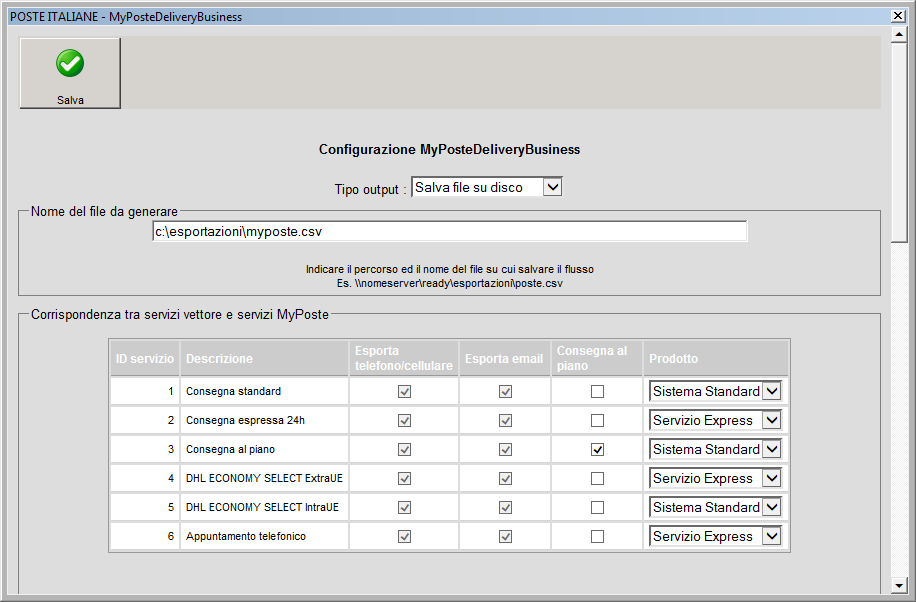
Task: Click ID servizio cell for Consegna standard
Action: [144, 392]
